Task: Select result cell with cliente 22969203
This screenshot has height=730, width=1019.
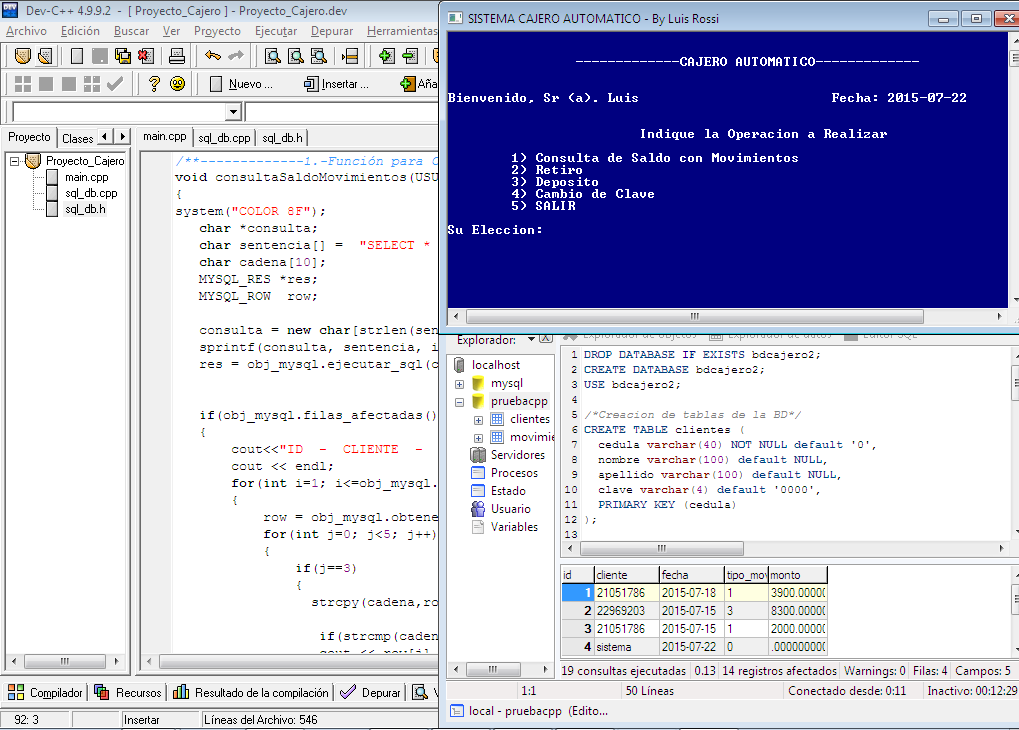Action: (x=626, y=610)
